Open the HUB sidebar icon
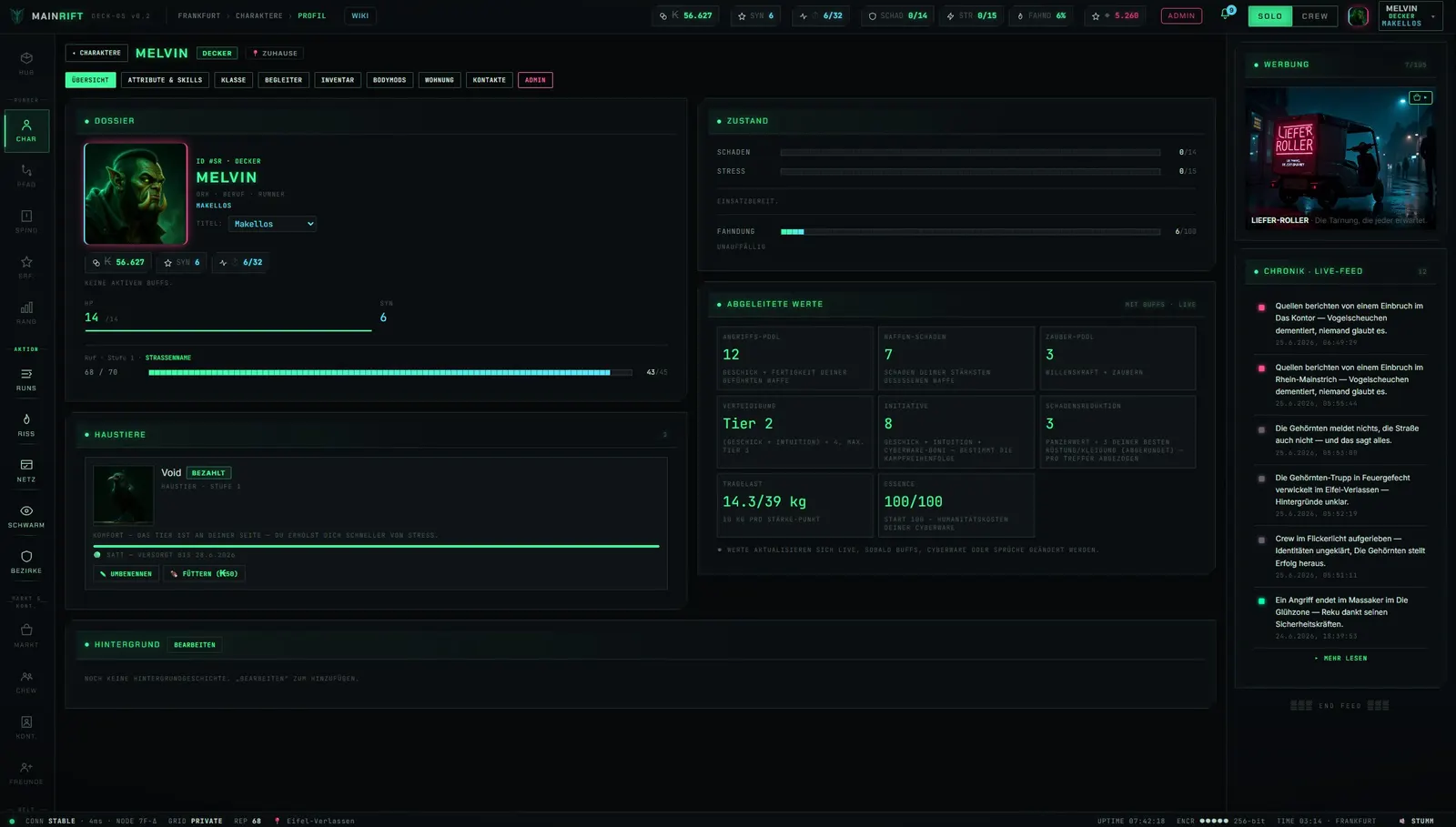Image resolution: width=1456 pixels, height=827 pixels. 26,63
